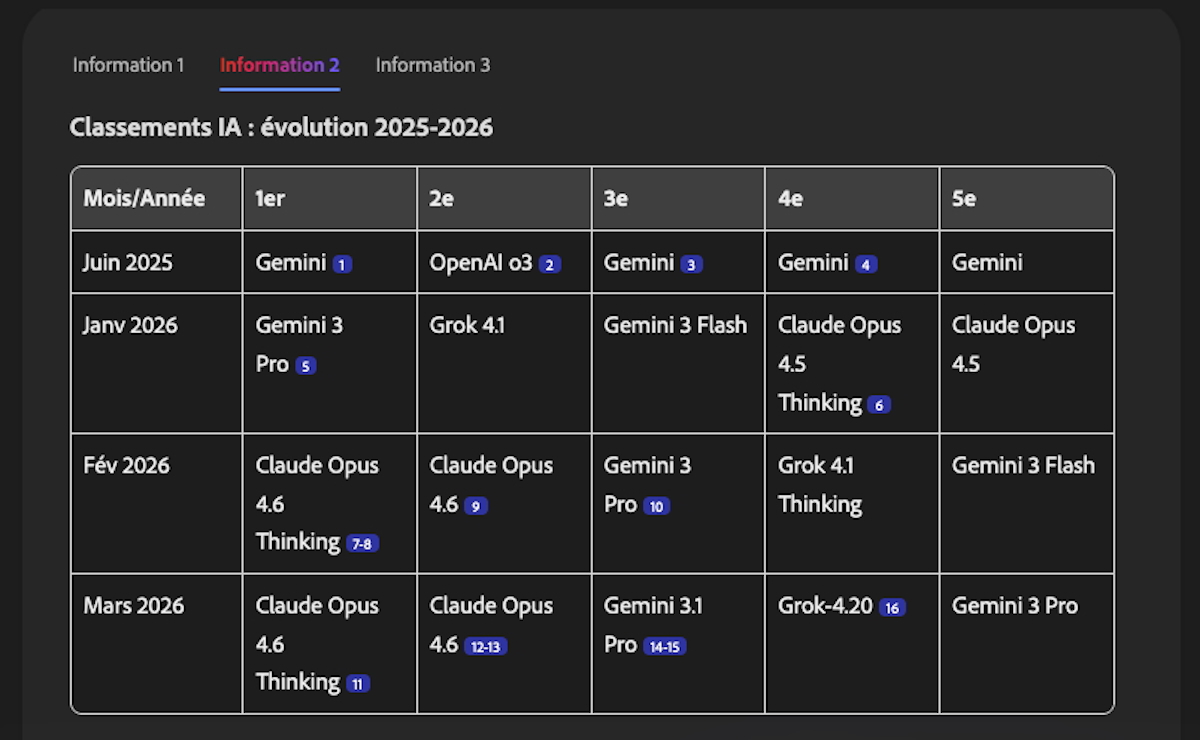Viewport: 1200px width, 740px height.
Task: Open citation 9 beside Claude Opus 4.6
Action: 475,507
